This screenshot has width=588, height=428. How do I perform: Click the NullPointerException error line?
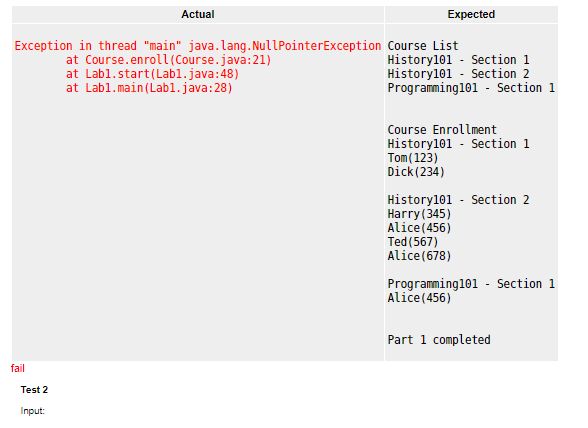click(x=198, y=46)
